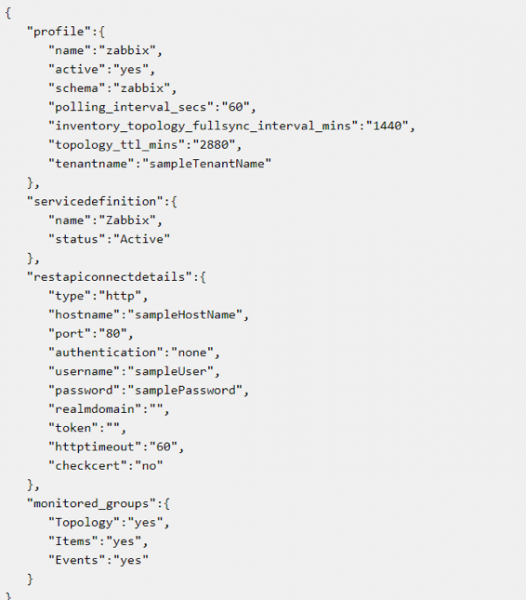
Task: Click the "topology_ttl_mins" key
Action: tap(117, 145)
